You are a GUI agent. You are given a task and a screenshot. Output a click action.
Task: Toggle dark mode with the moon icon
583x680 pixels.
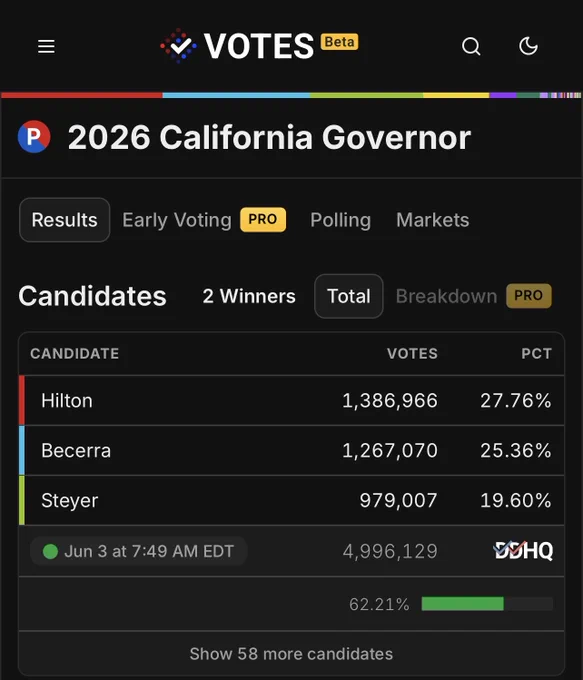(528, 46)
